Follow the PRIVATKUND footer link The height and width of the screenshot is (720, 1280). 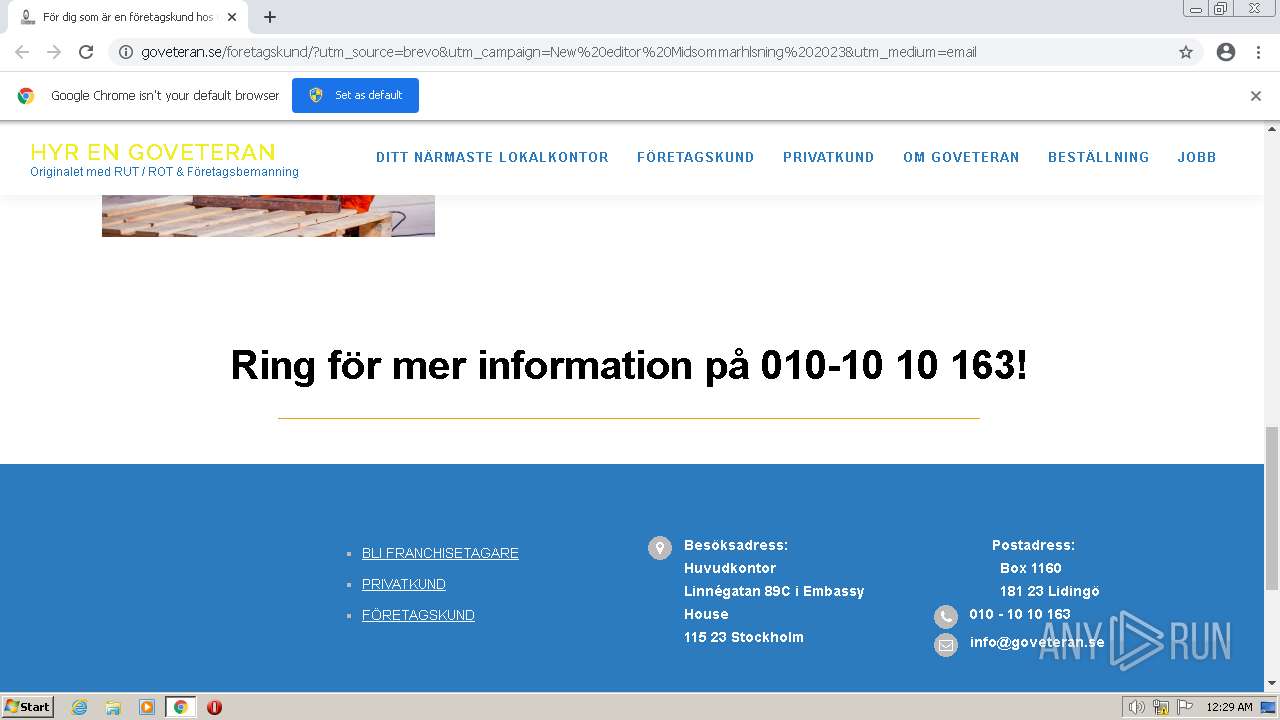click(x=404, y=584)
